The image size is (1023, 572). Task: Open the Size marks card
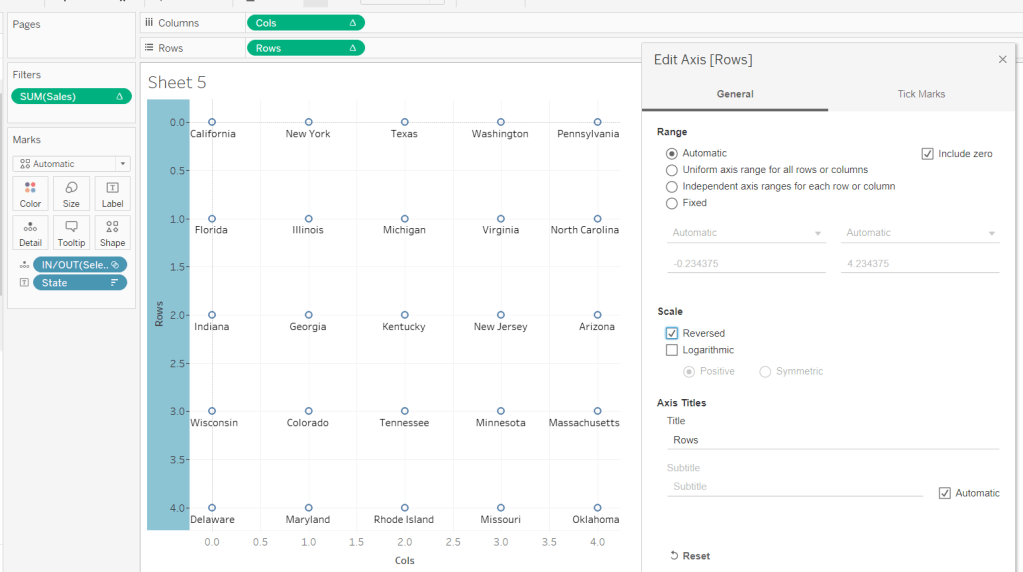click(x=71, y=194)
